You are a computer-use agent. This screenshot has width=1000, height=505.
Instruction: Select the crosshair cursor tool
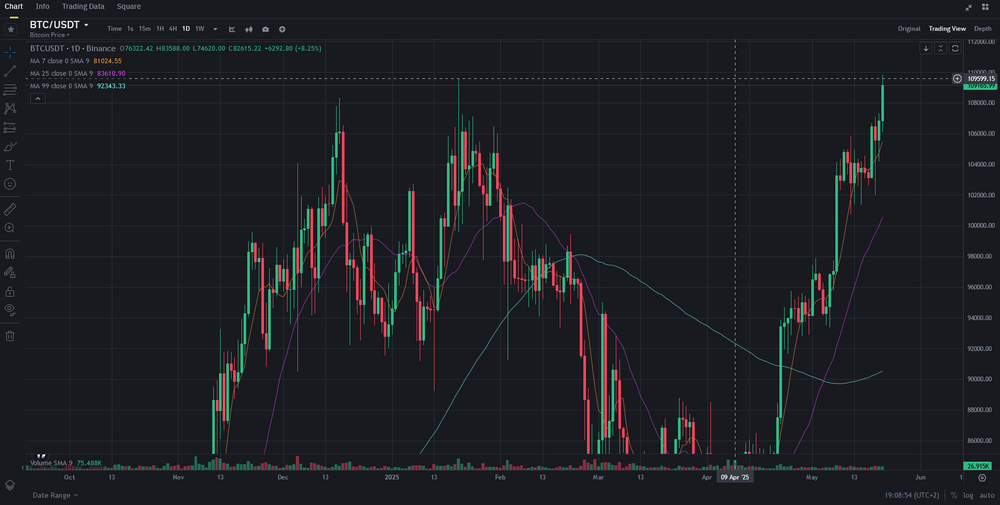click(x=10, y=52)
